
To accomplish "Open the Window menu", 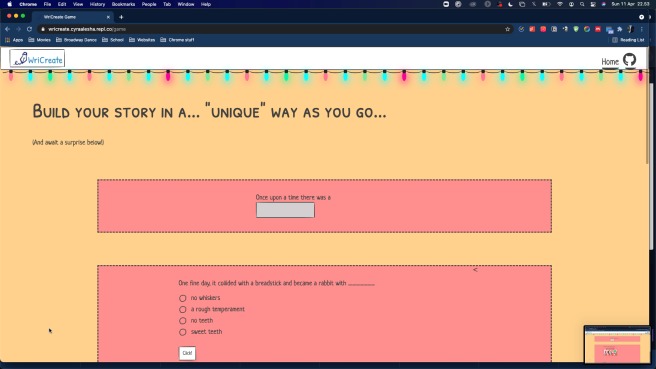I will click(x=186, y=4).
